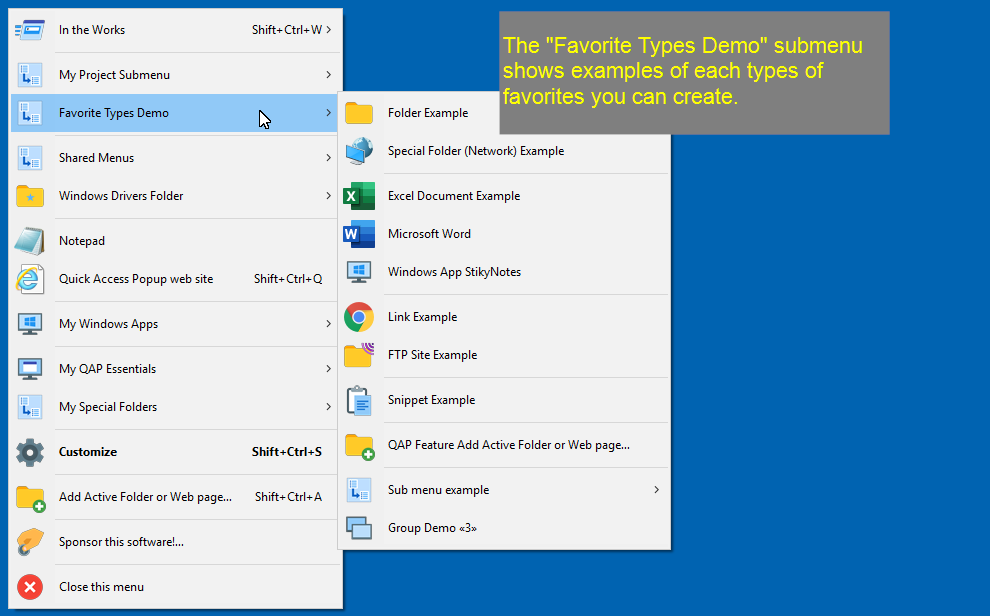Choose the Windows Drivers Folder entry

[x=175, y=196]
